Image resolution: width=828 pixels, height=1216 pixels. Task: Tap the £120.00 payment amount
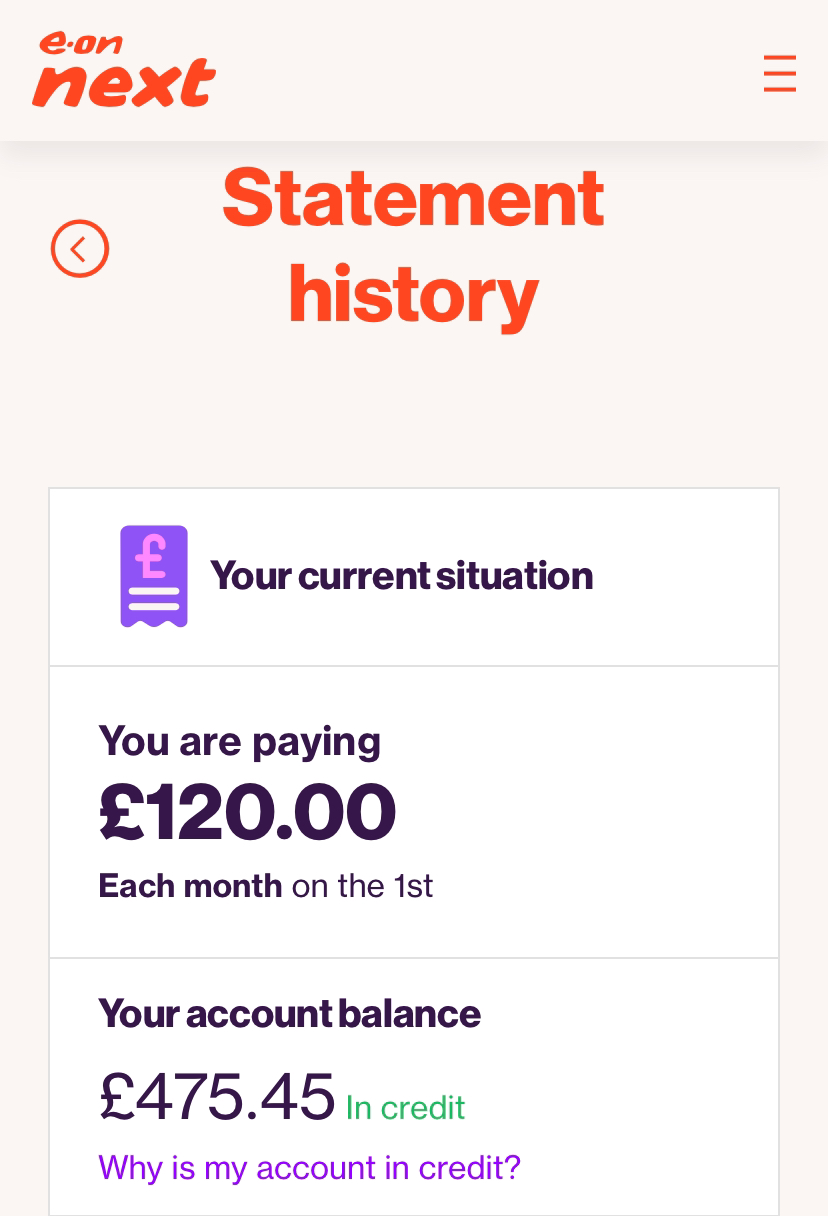point(247,812)
